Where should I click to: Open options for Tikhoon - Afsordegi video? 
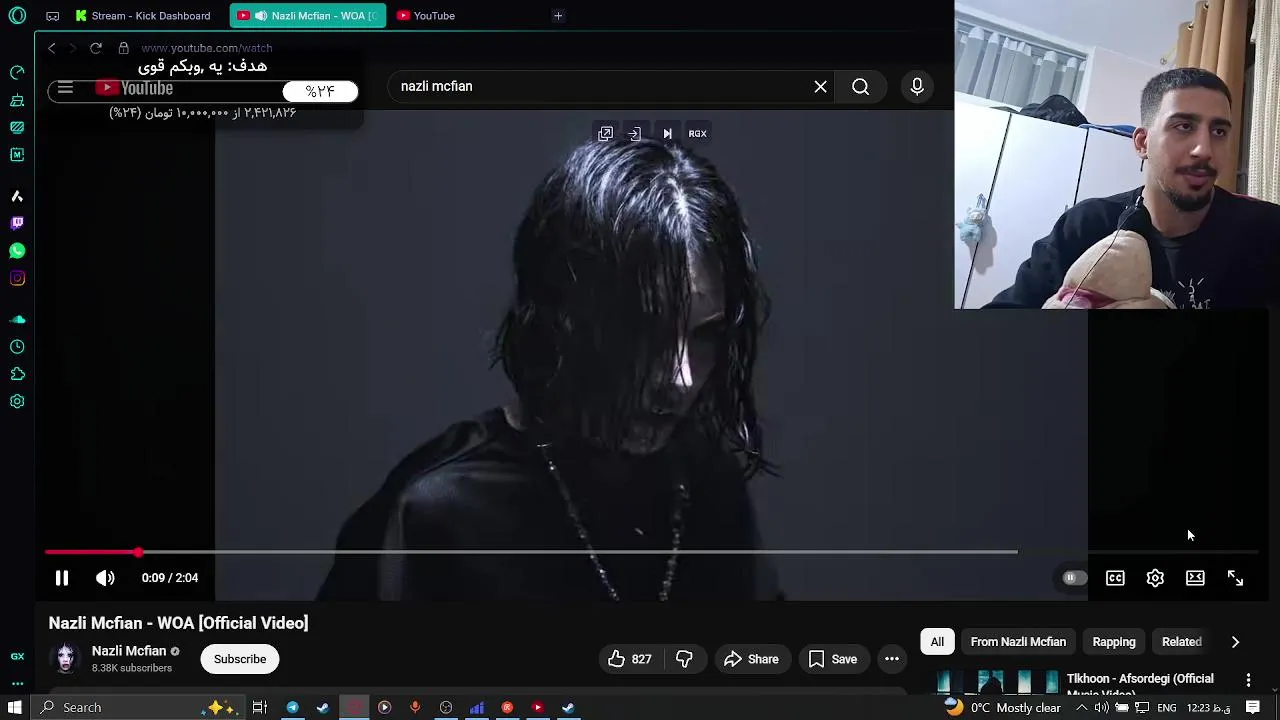pyautogui.click(x=1248, y=680)
